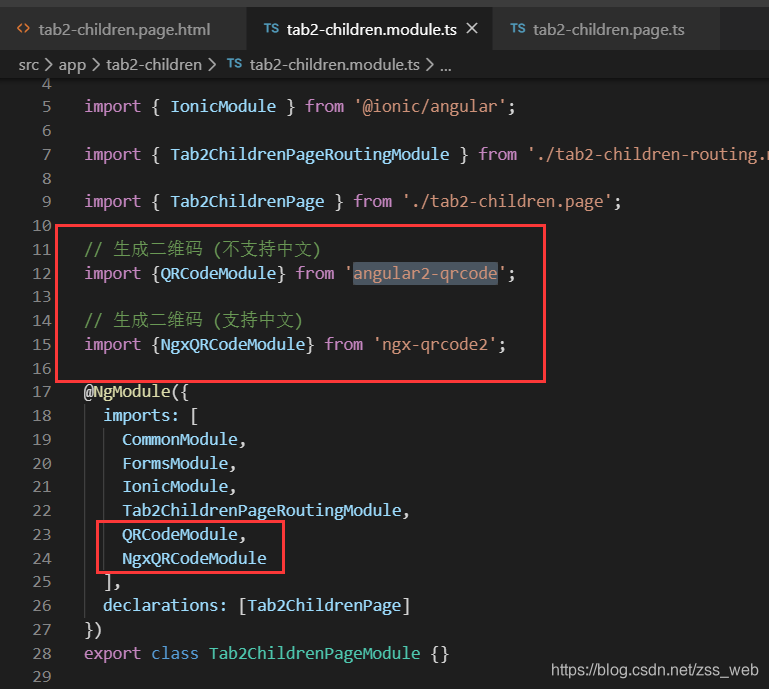
Task: Click '[Tab2ChildrenPage]' on line 26
Action: (324, 606)
